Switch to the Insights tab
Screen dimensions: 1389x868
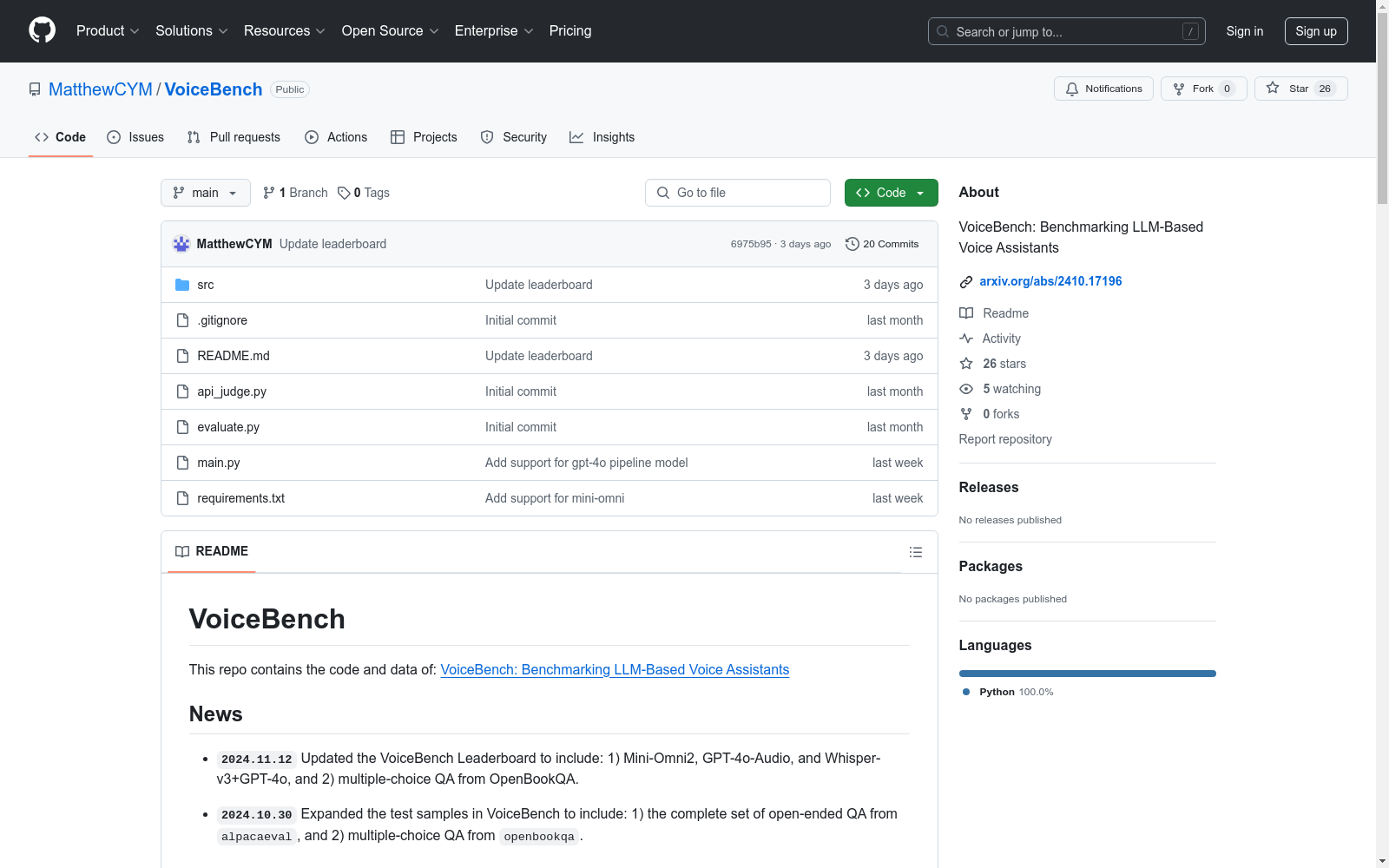[602, 137]
